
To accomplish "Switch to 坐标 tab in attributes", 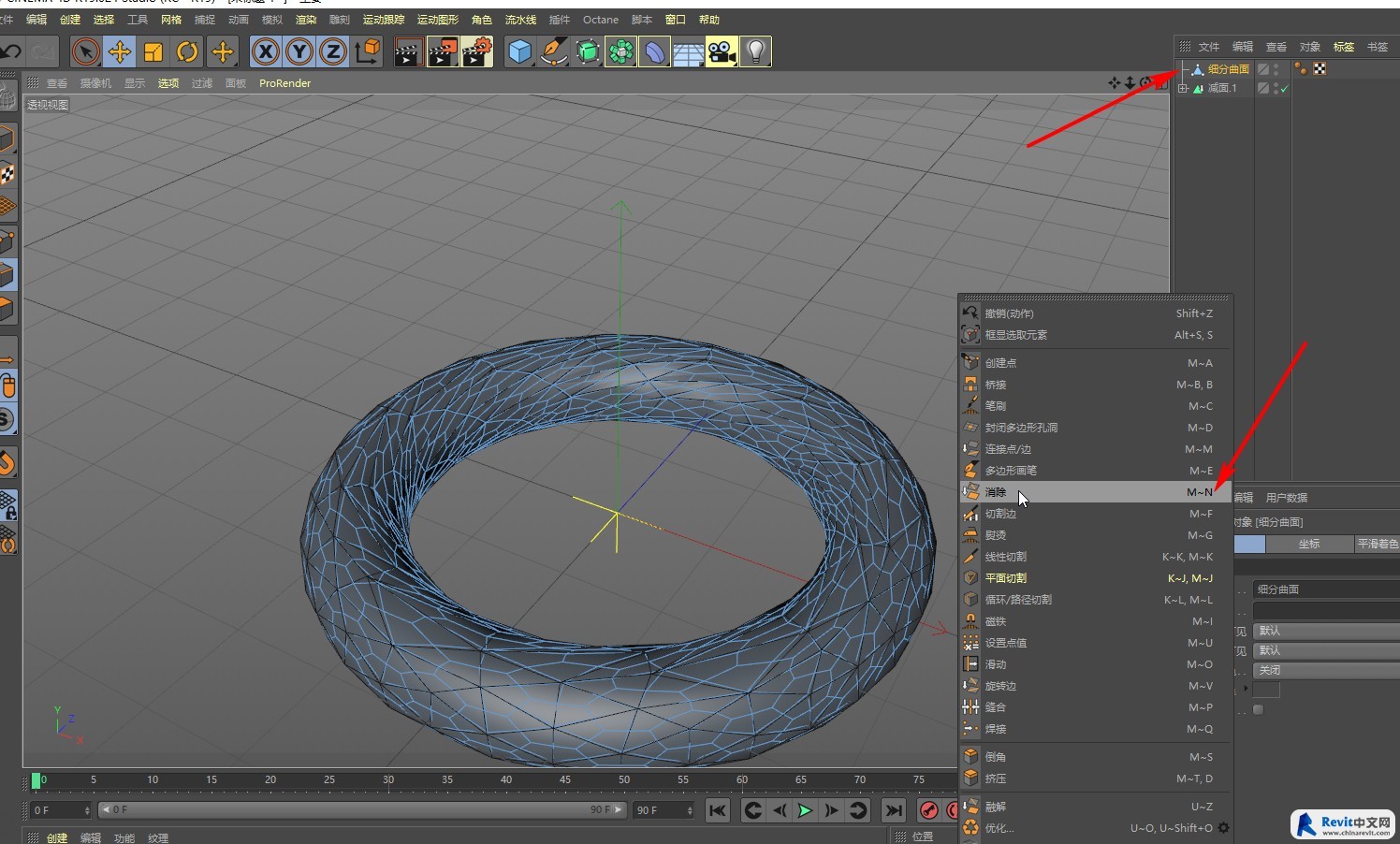I will coord(1309,544).
